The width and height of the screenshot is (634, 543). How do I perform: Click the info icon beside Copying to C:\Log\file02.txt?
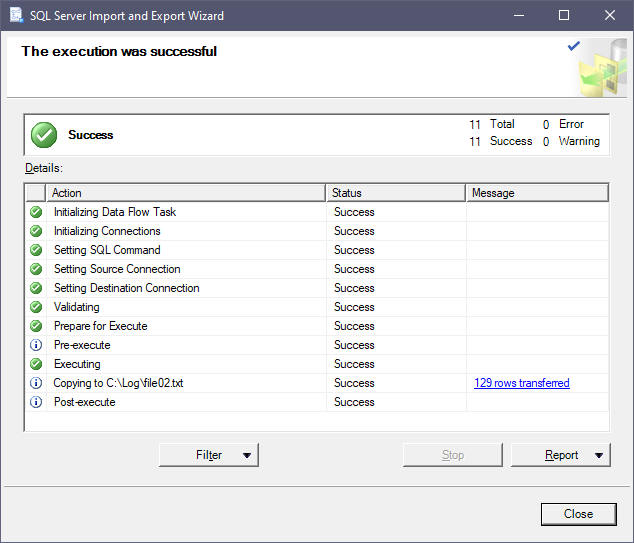click(36, 383)
